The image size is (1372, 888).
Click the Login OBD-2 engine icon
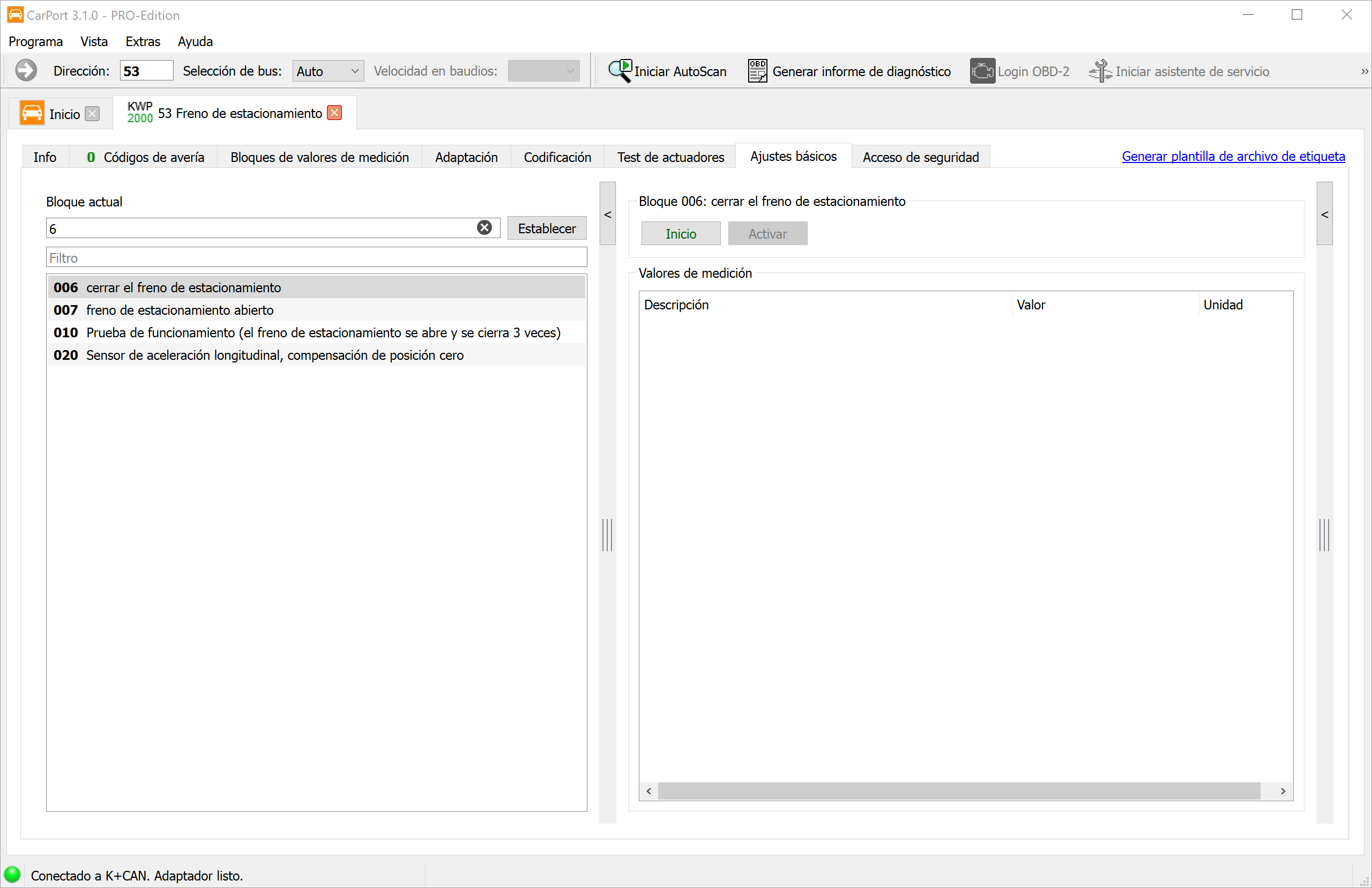pos(982,71)
